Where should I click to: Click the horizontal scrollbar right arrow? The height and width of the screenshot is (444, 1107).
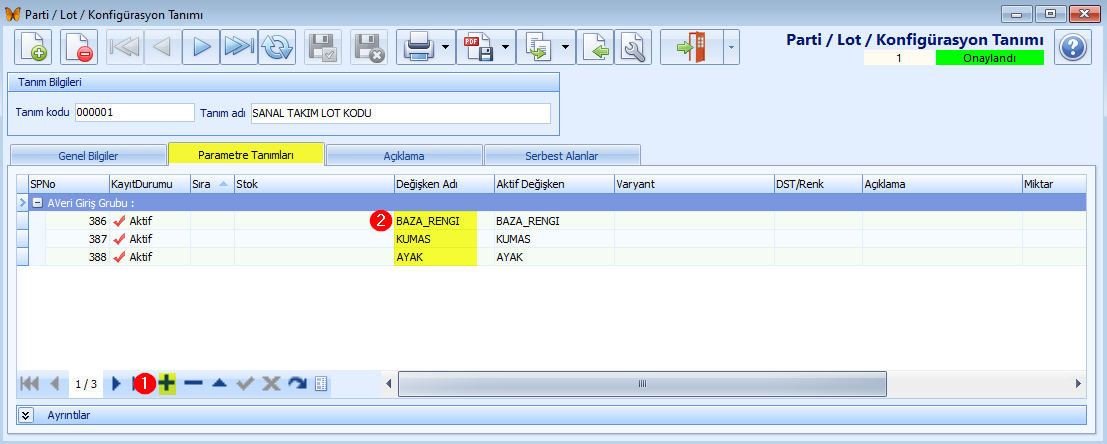[1078, 384]
